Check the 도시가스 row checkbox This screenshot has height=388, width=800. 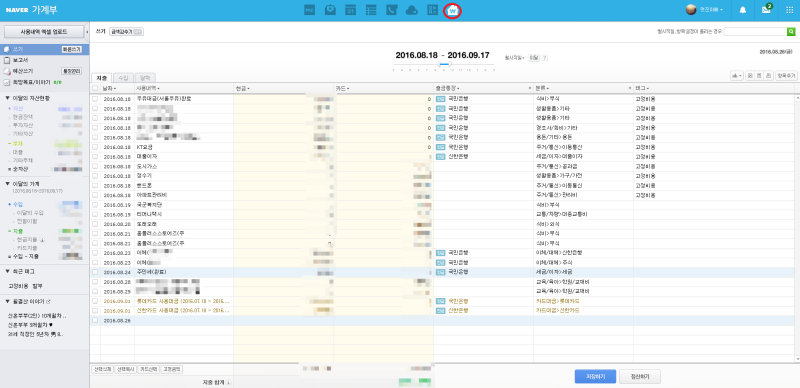tap(95, 166)
